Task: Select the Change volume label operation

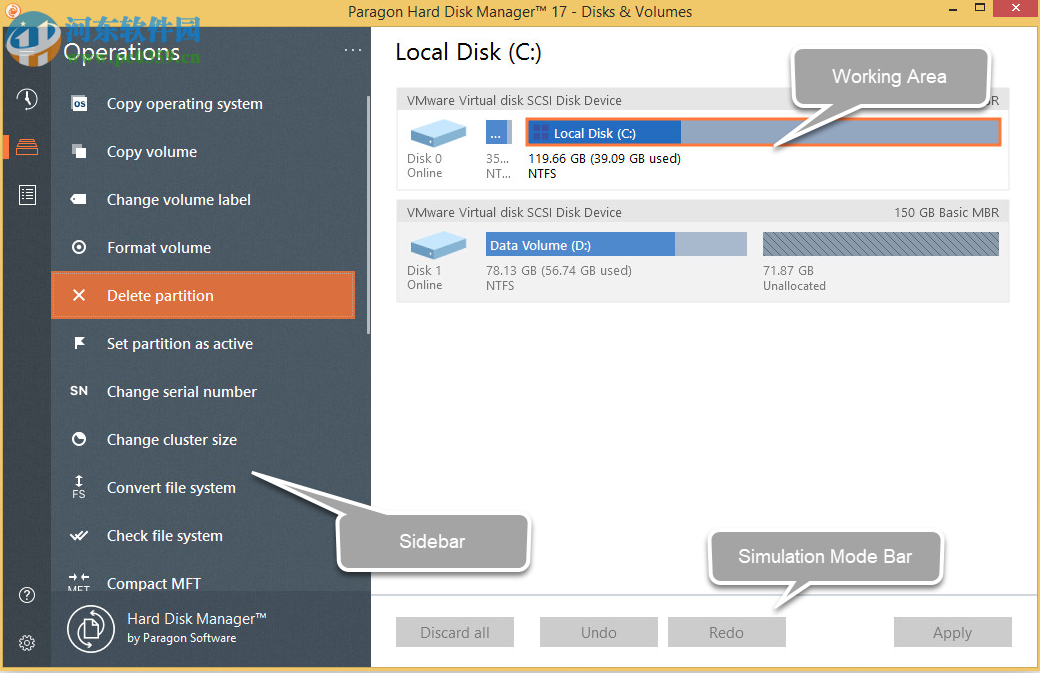Action: [177, 199]
